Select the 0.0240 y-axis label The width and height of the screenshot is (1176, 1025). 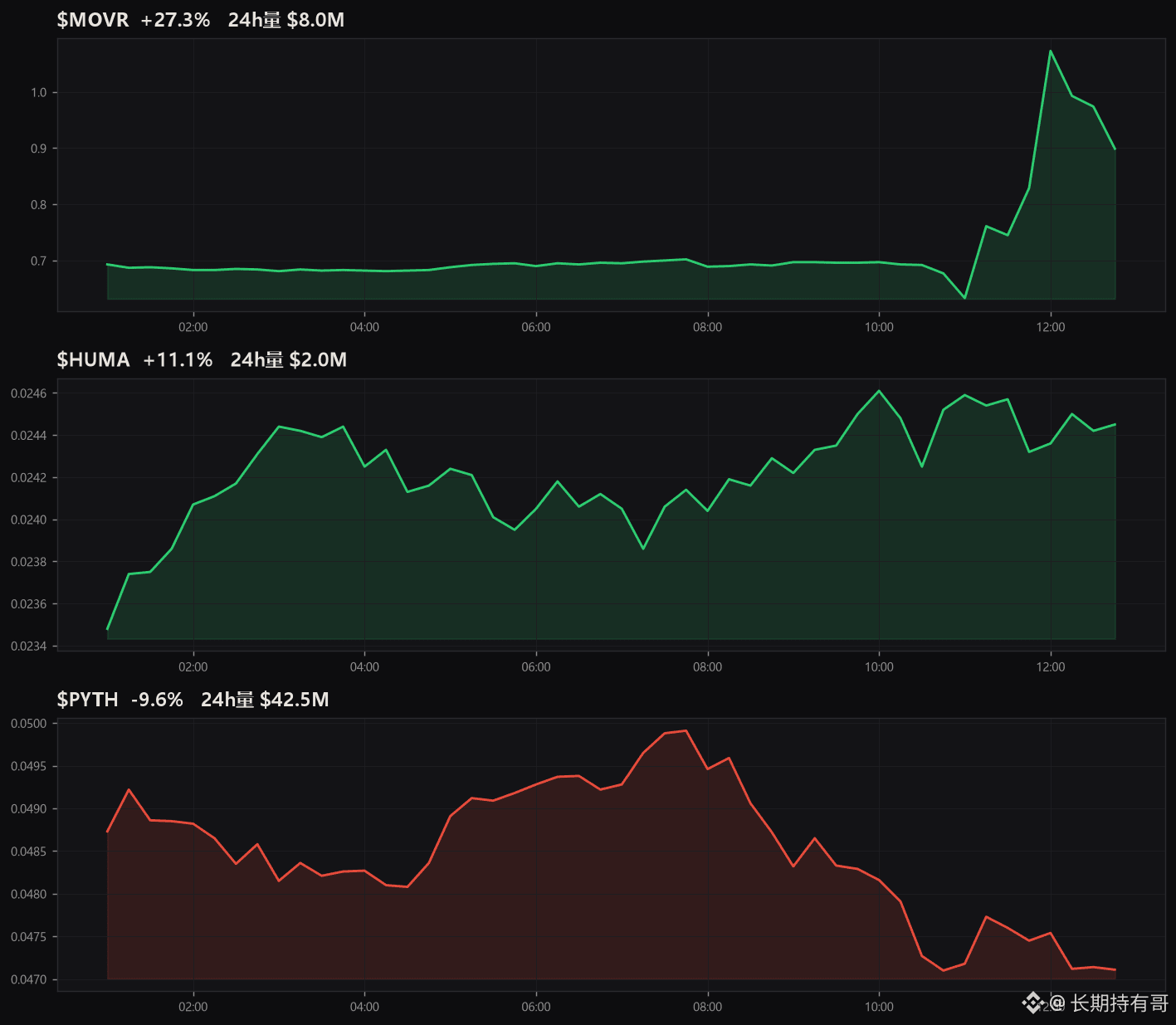click(29, 520)
